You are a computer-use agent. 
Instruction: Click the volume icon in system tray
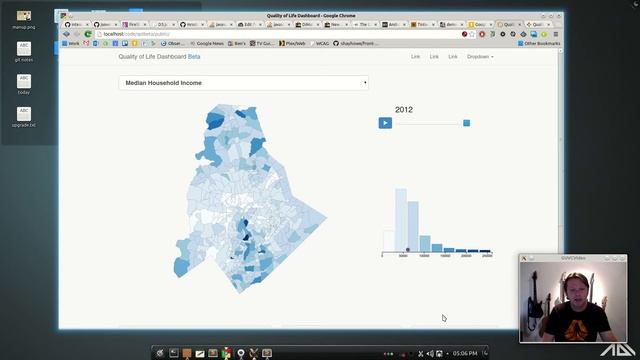[430, 353]
